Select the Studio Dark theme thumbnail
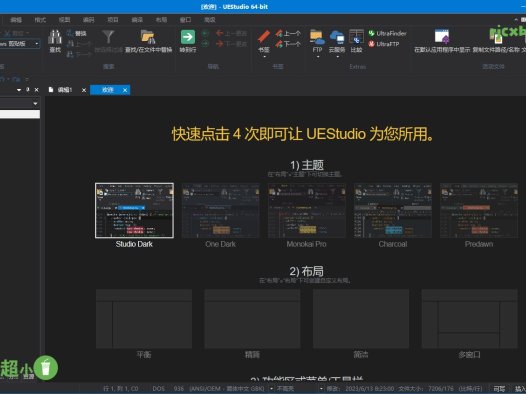 [134, 211]
